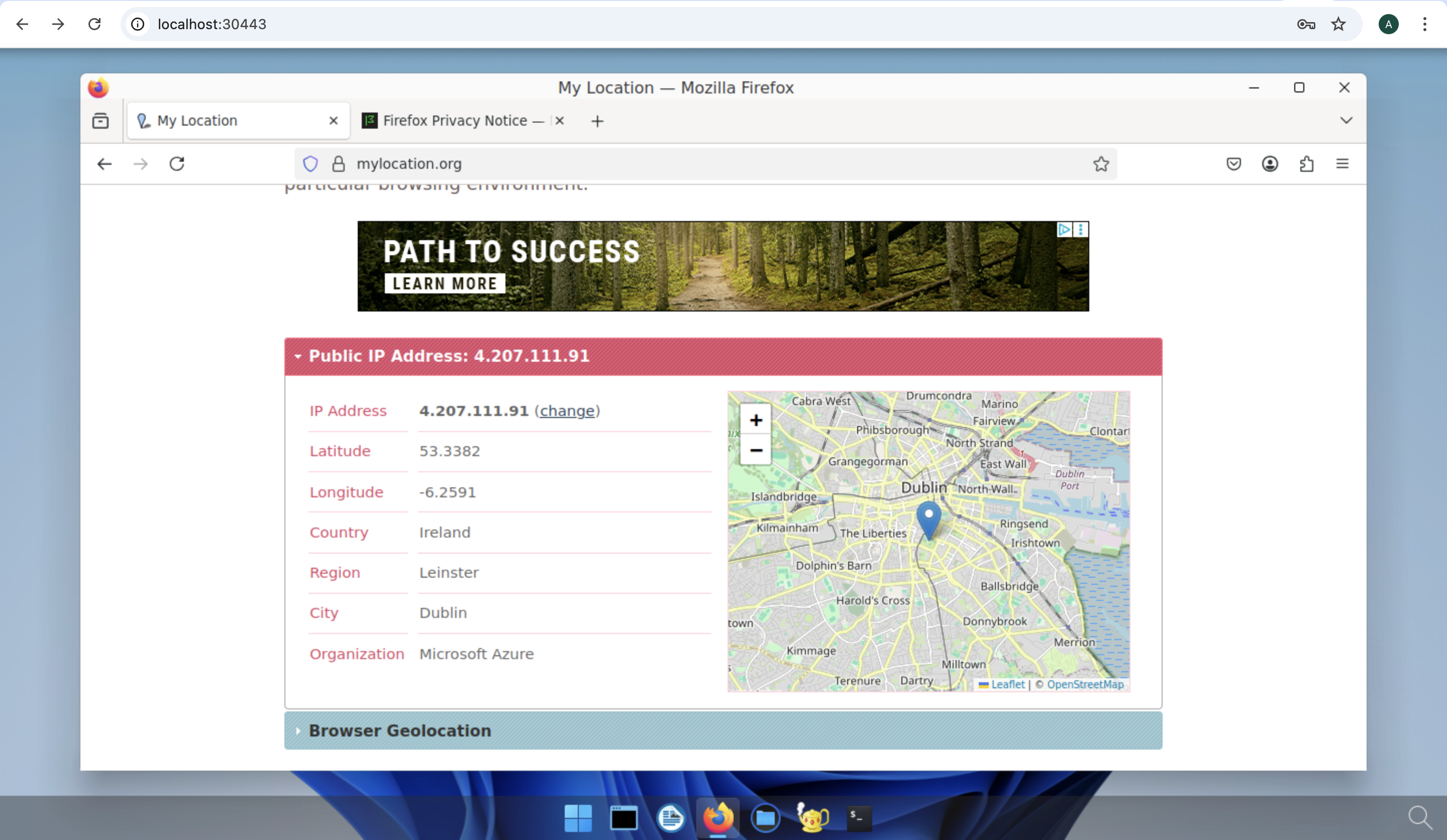The width and height of the screenshot is (1447, 840).
Task: Click site padlock security icon
Action: pos(339,164)
